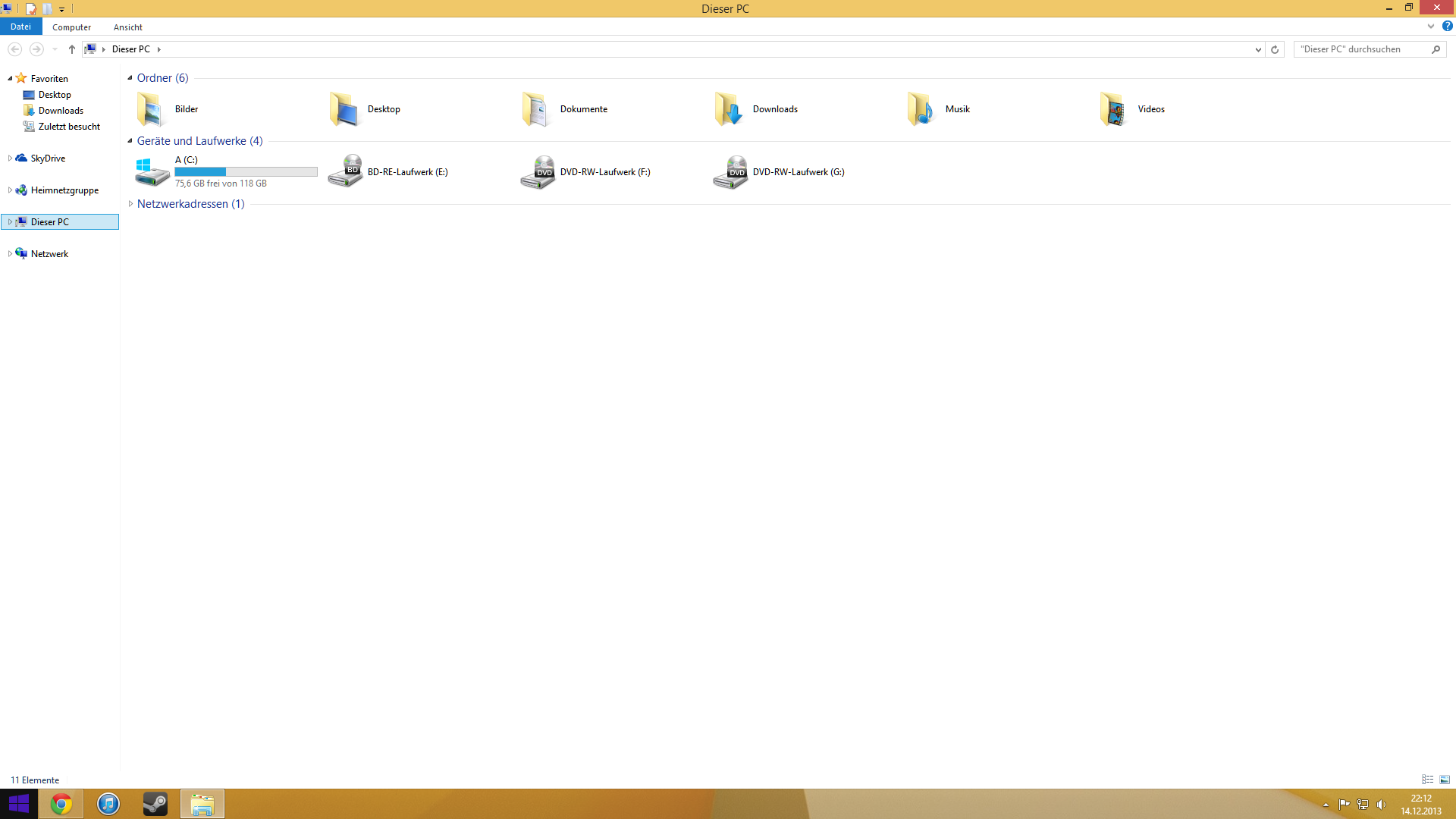Click the "Dieser PC" durchsuchen search field

point(1361,49)
